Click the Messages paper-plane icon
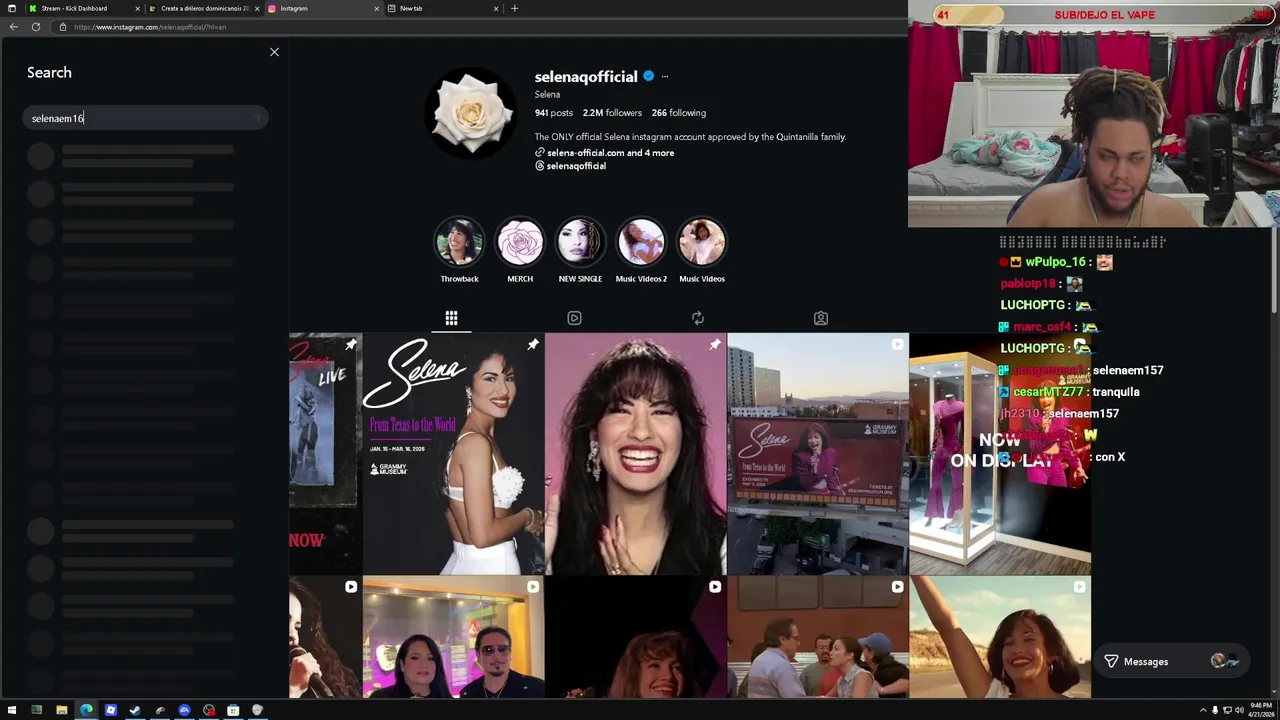 pos(1111,661)
